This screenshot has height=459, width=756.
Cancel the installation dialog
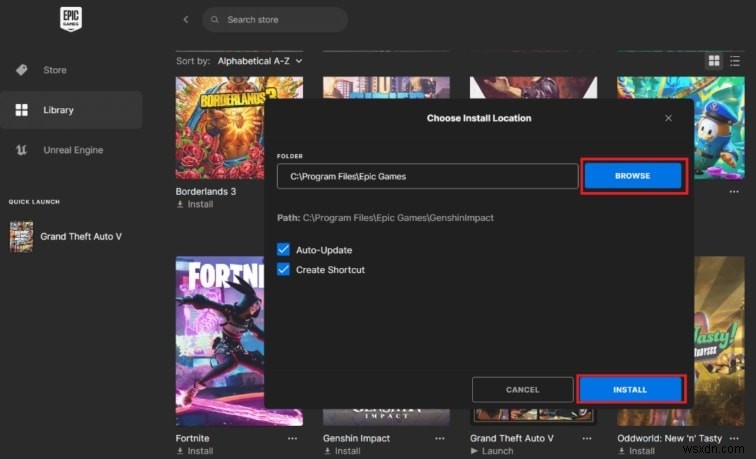pos(523,390)
